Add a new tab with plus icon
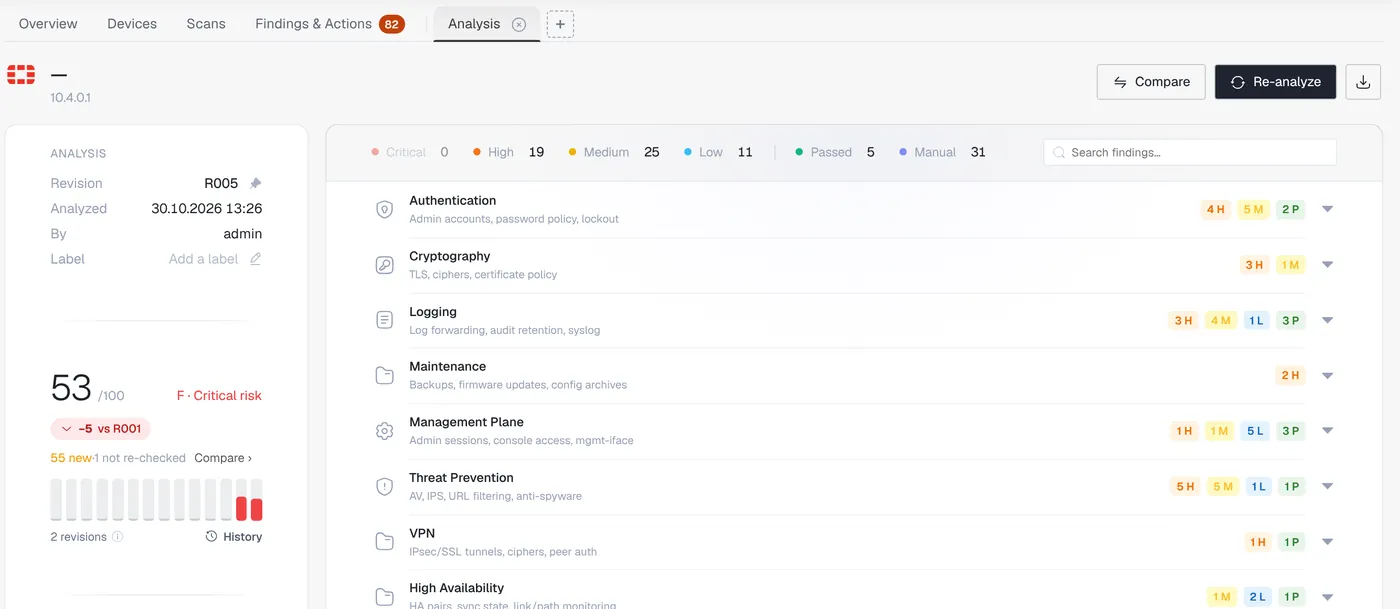This screenshot has width=1400, height=609. tap(560, 24)
